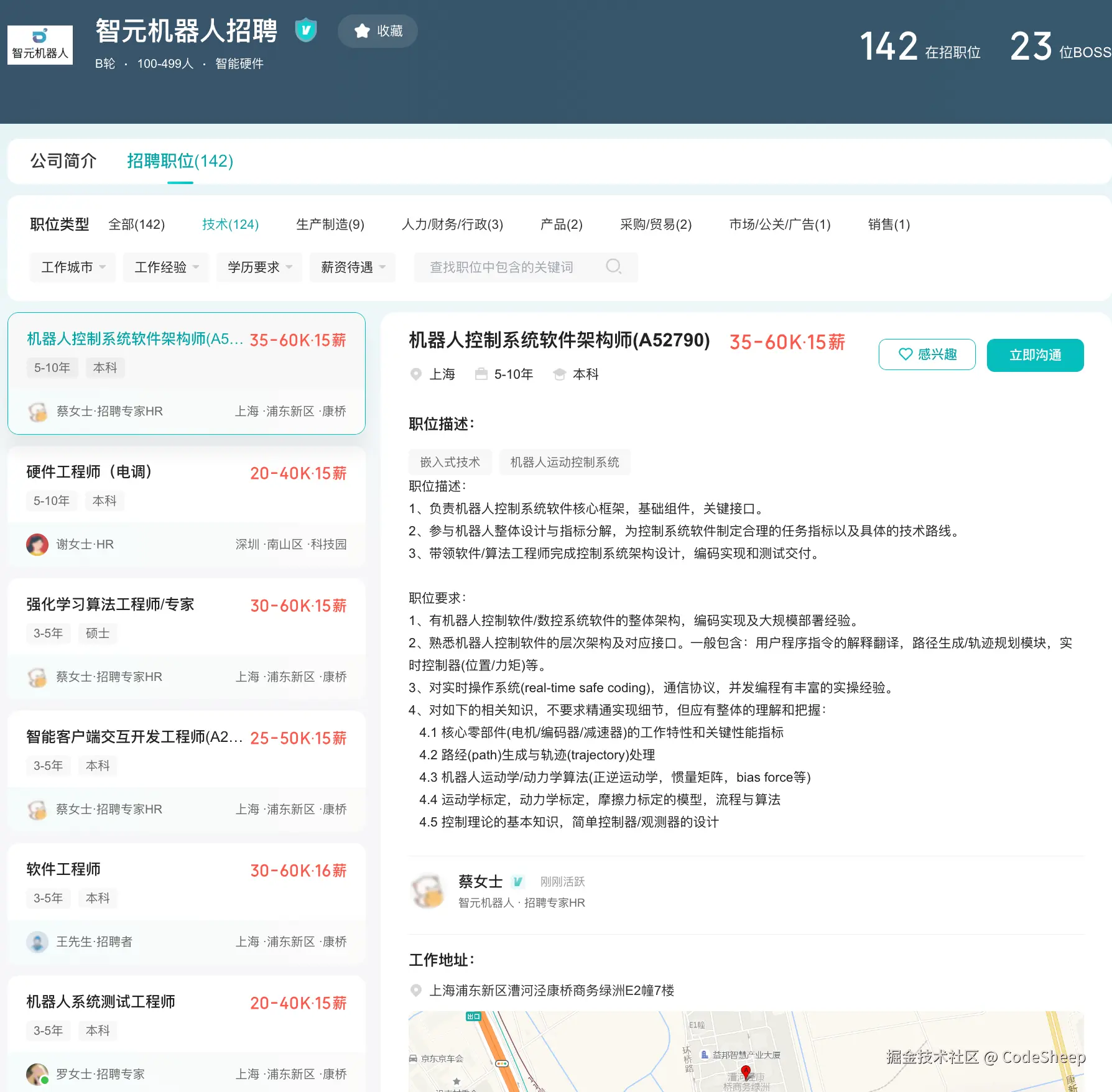Click 深圳·南山区·科技园 location text

pos(291,545)
